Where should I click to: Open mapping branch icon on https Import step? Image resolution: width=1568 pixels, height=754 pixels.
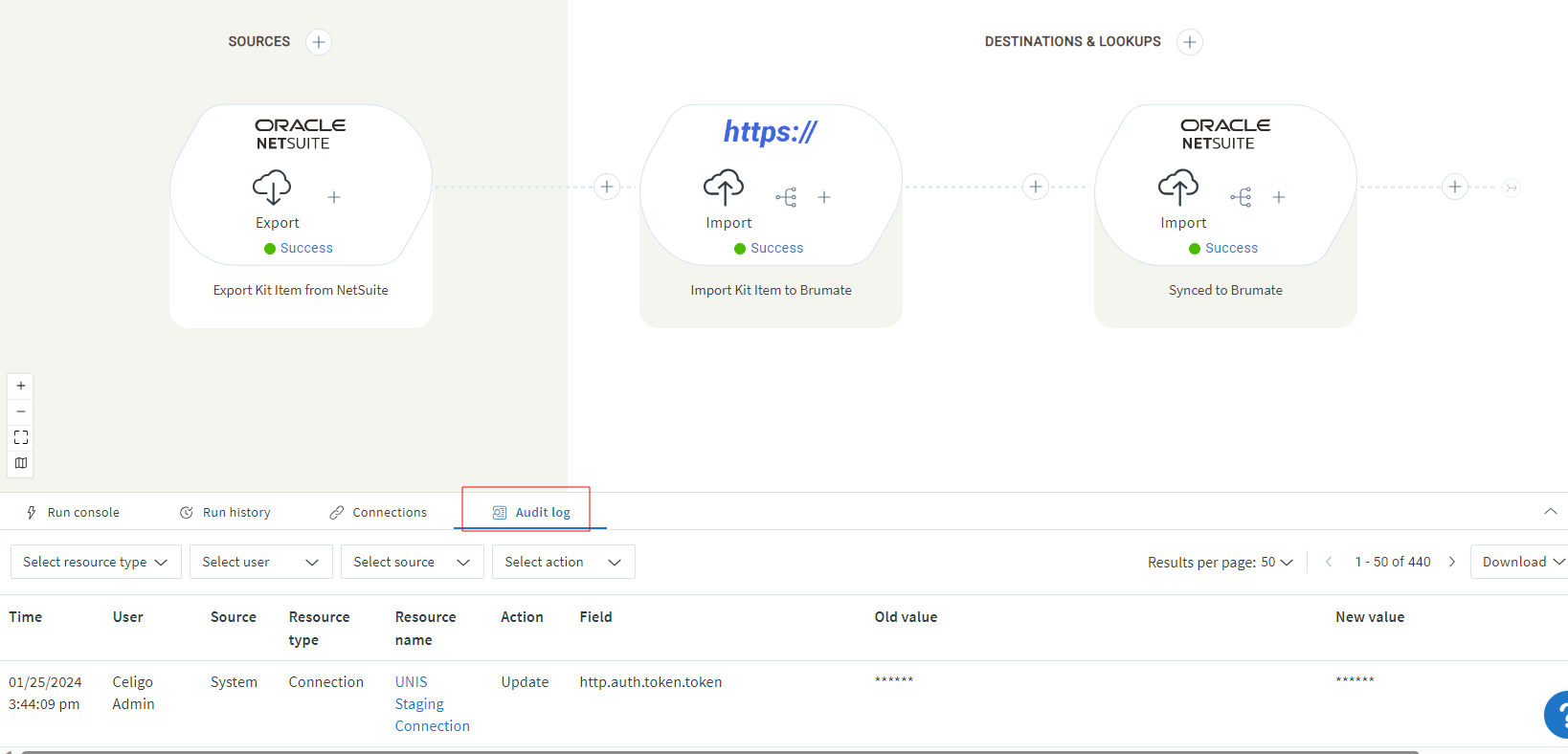pyautogui.click(x=786, y=197)
